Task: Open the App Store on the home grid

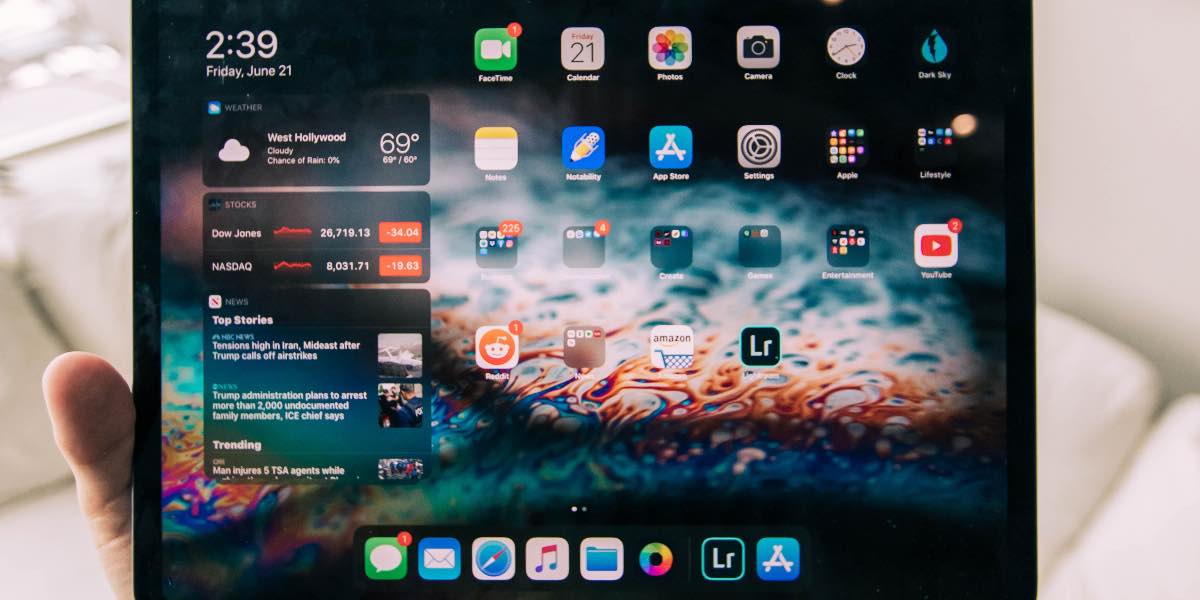Action: (x=671, y=147)
